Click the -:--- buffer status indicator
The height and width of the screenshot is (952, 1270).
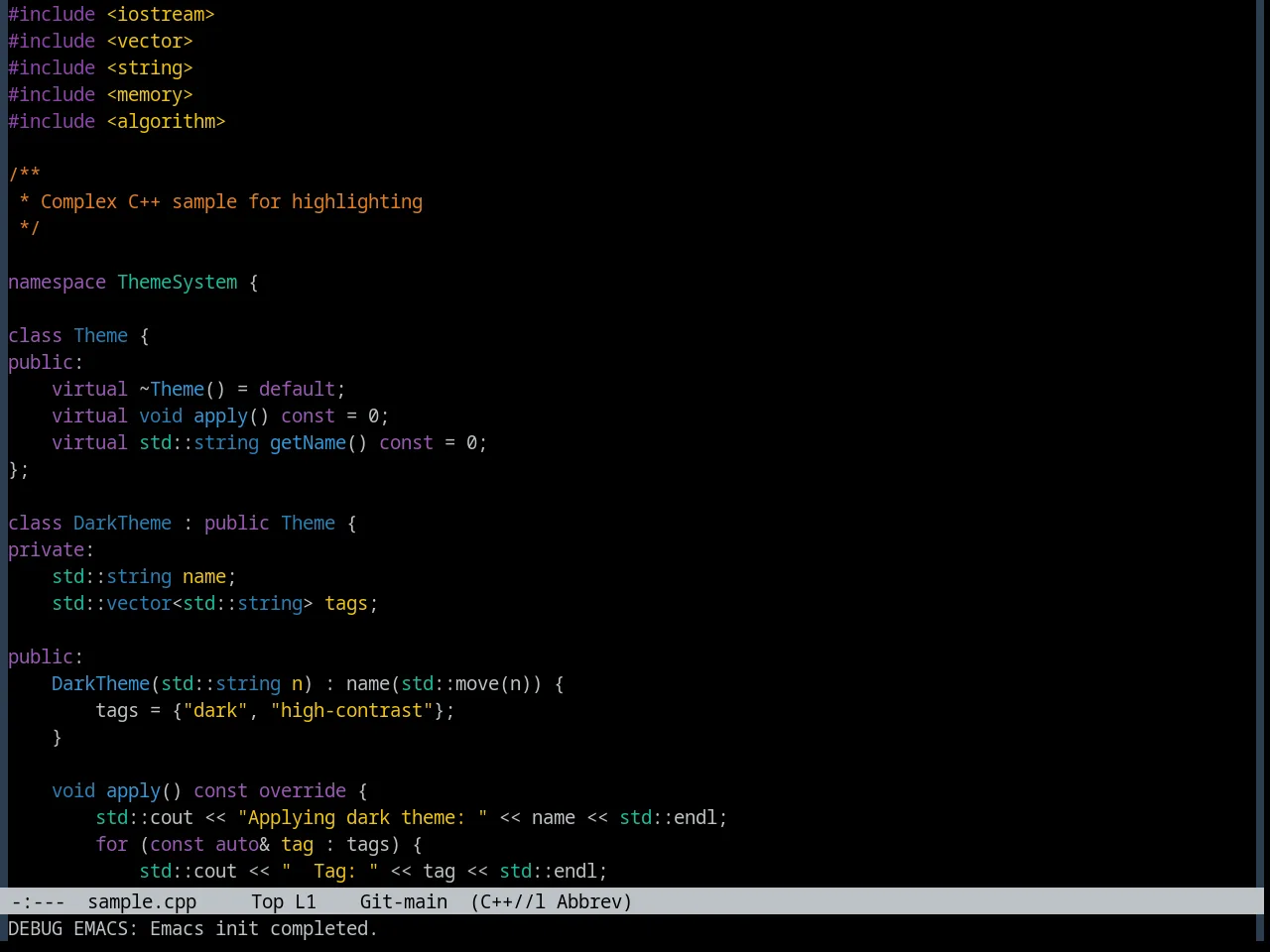pyautogui.click(x=38, y=901)
